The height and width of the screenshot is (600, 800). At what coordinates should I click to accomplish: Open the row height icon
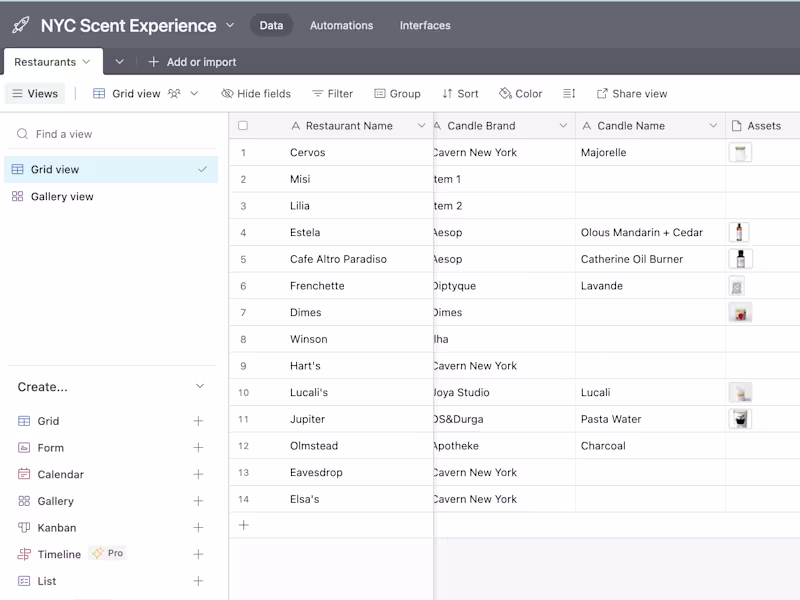569,93
